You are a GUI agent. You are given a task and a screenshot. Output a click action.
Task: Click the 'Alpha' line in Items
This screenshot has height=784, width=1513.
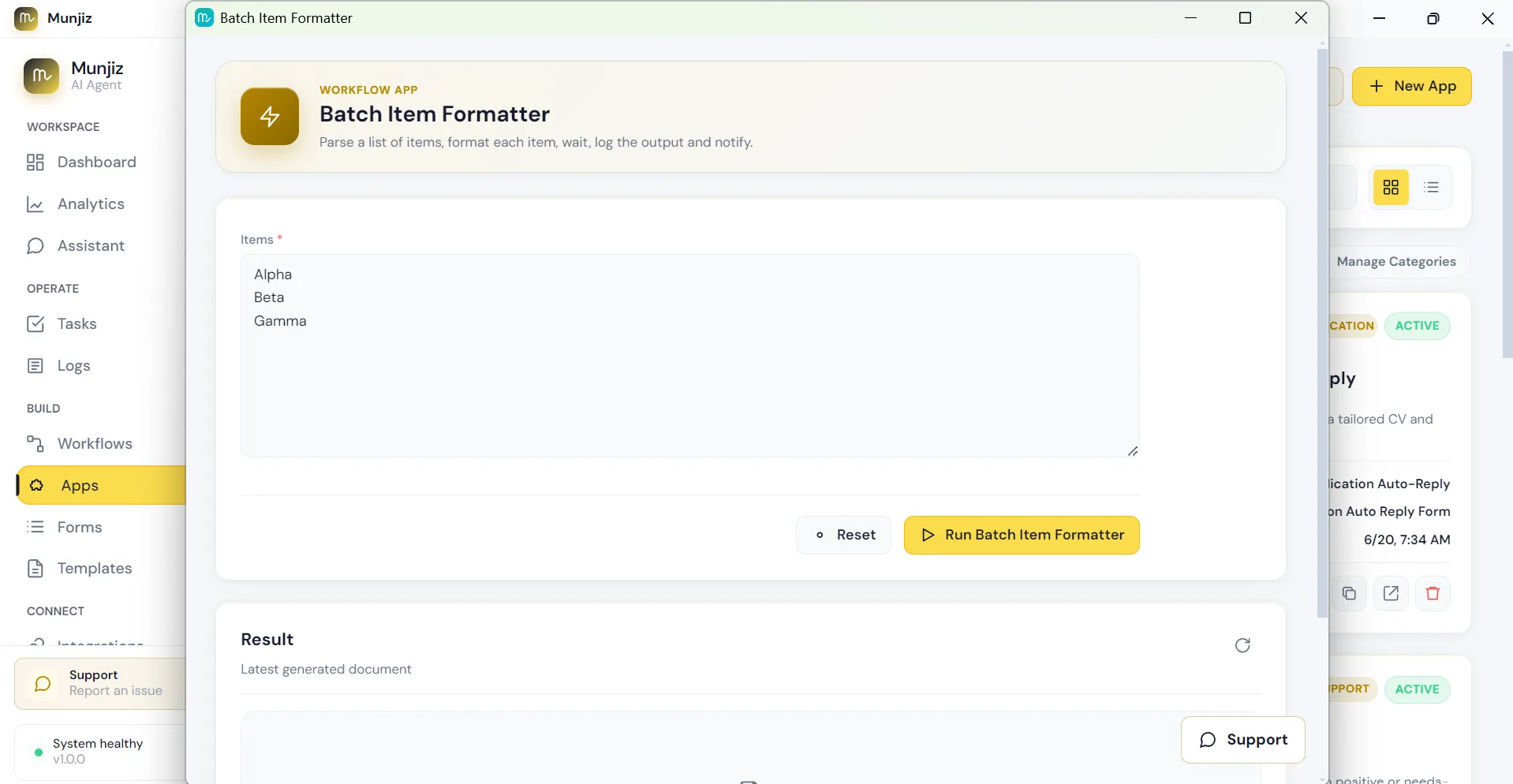click(x=273, y=274)
